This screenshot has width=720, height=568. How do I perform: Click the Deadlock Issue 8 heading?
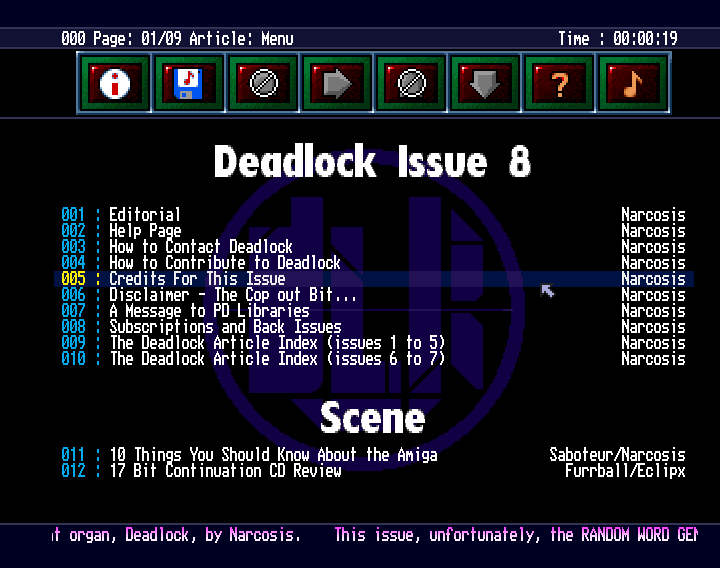point(372,161)
